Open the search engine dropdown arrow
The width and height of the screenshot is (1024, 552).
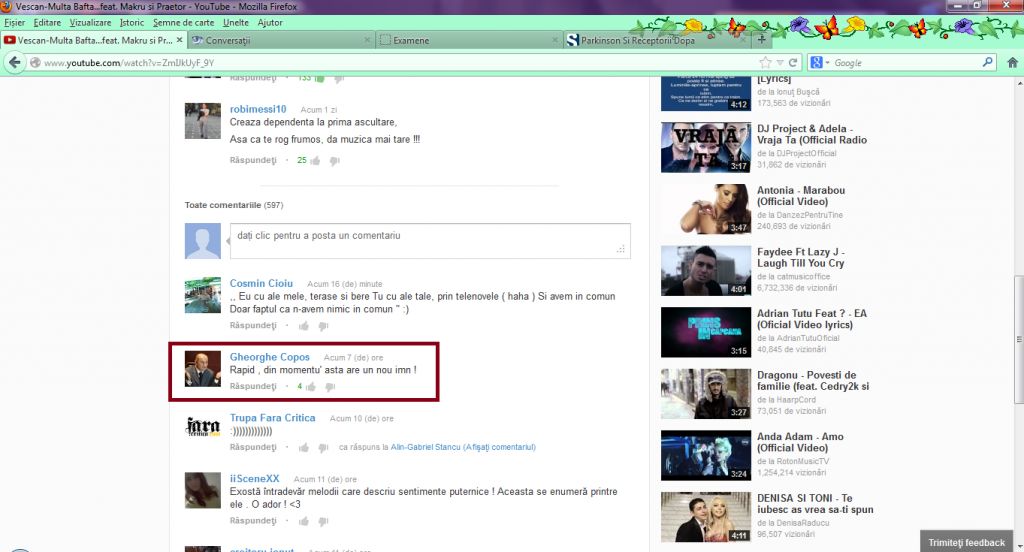[x=827, y=63]
